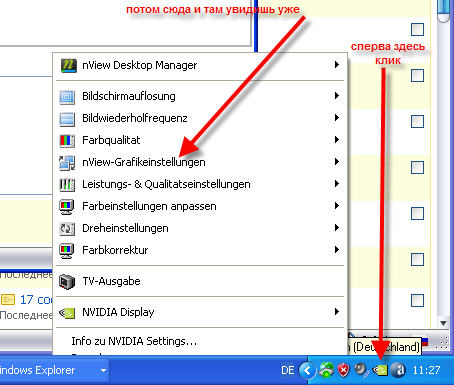Expand the Farbkorrektur submenu arrow

pyautogui.click(x=337, y=250)
